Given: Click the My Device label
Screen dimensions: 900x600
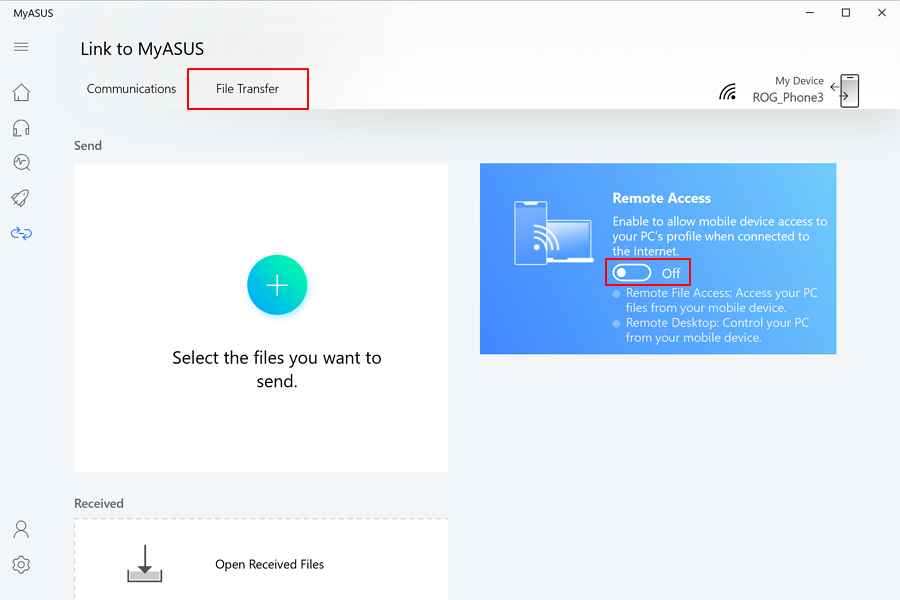Looking at the screenshot, I should [799, 81].
